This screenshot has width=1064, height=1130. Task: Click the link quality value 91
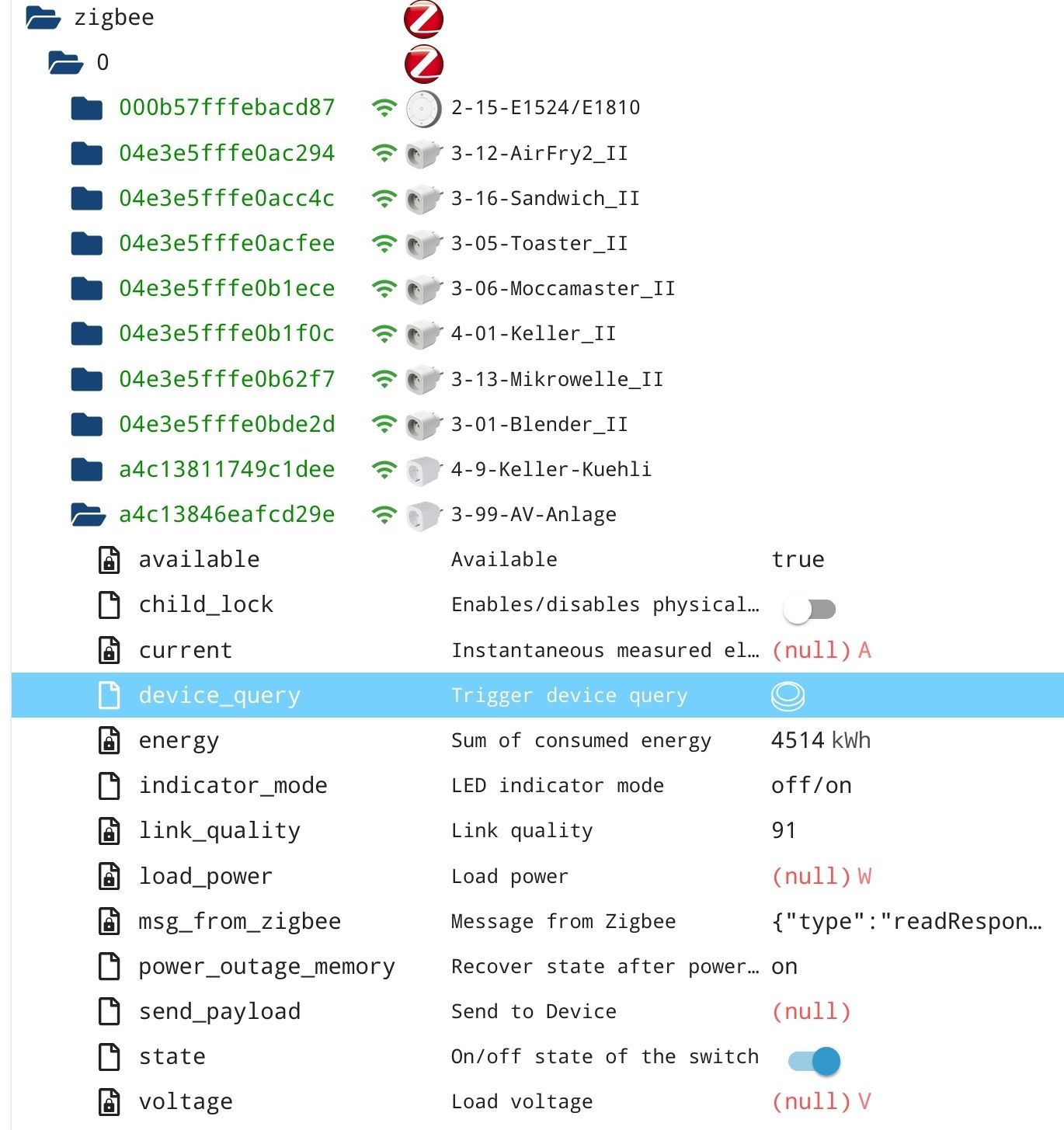784,830
